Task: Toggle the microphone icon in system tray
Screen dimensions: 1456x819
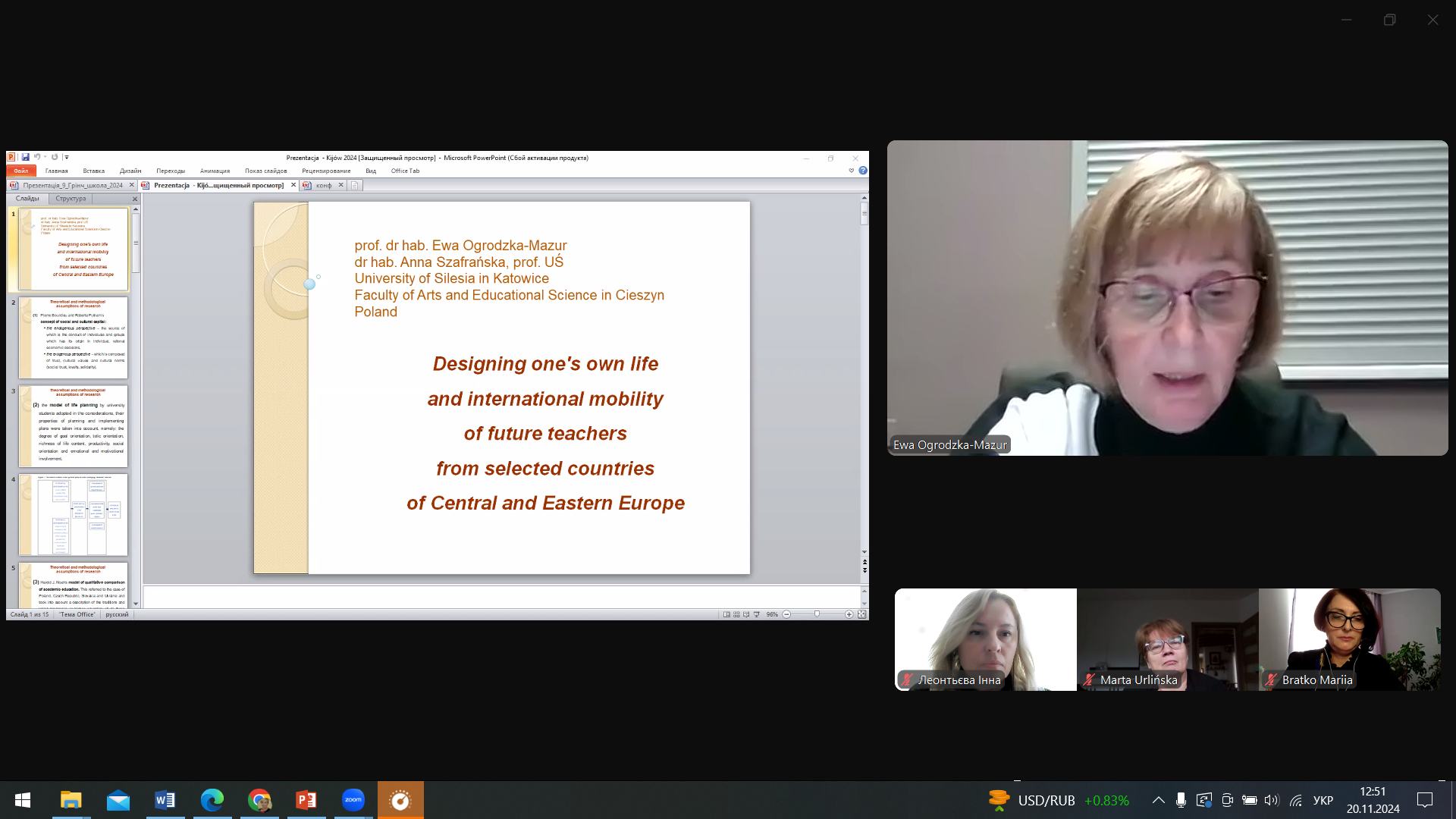Action: click(x=1181, y=800)
